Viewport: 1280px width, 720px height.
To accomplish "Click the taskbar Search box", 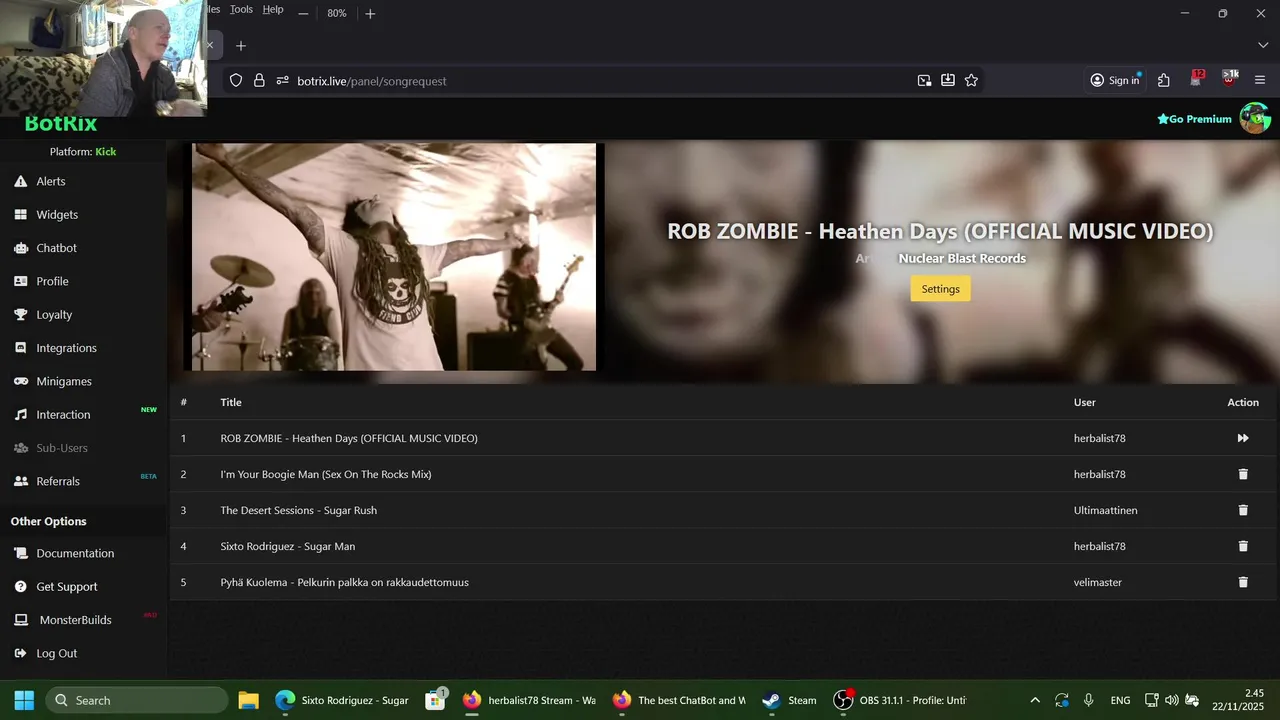I will pyautogui.click(x=136, y=700).
